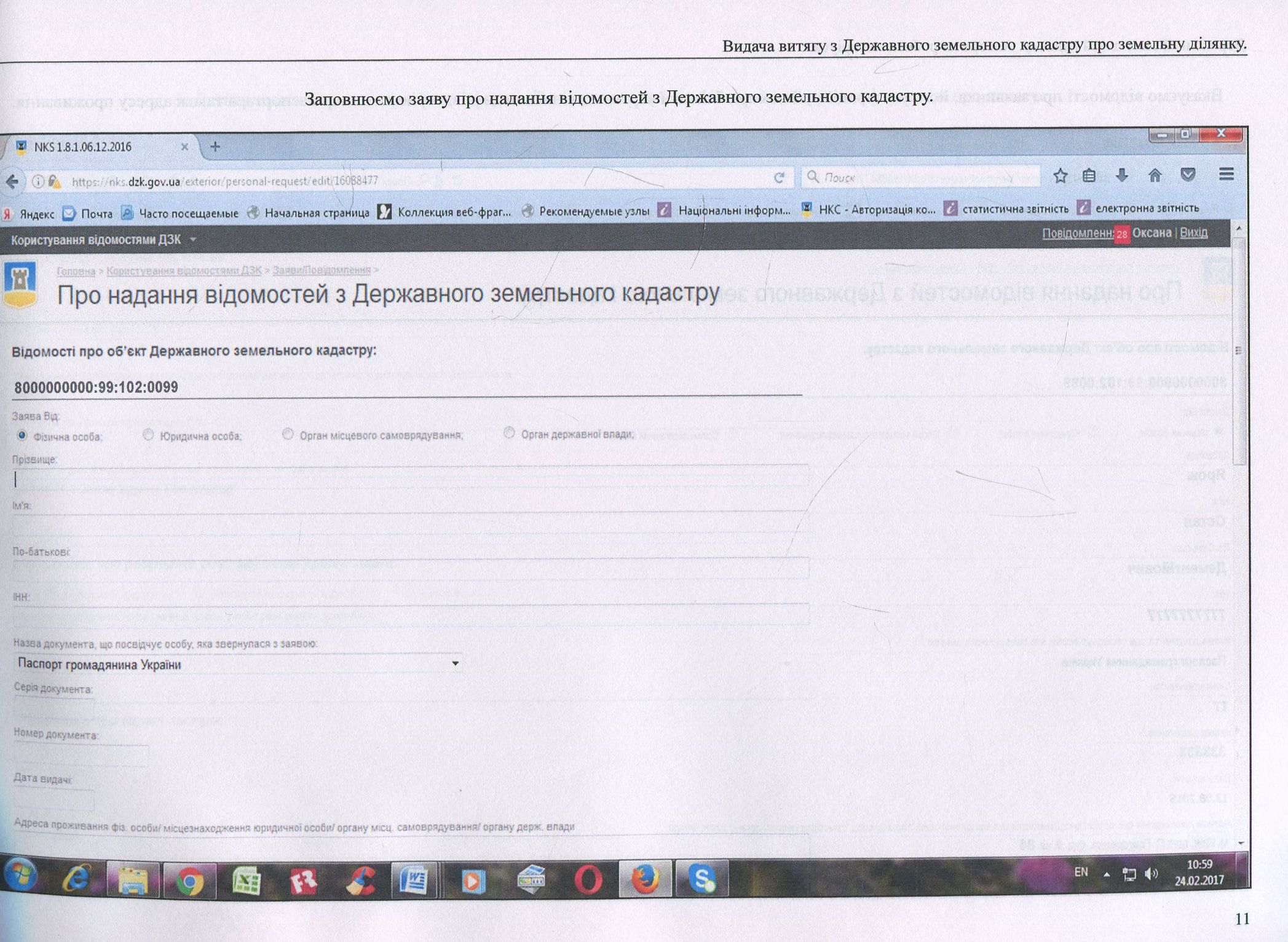Open the downloads arrow icon
This screenshot has height=942, width=1288.
[x=1122, y=175]
